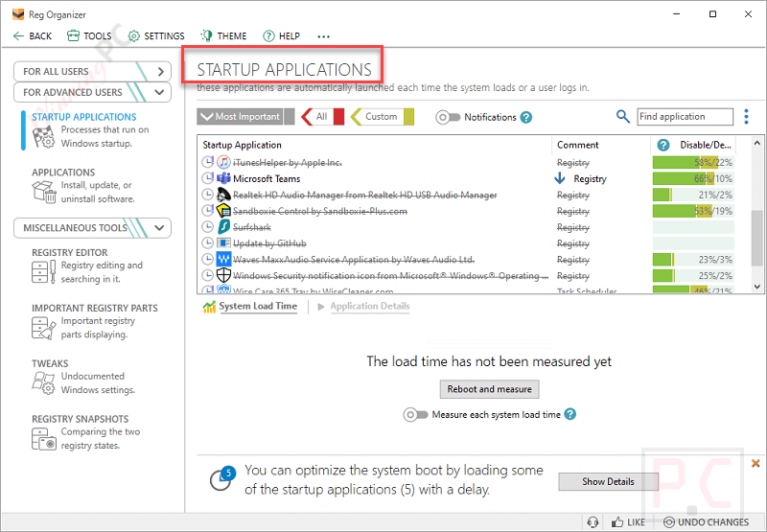The image size is (767, 532).
Task: Click the Tweaks gear icon
Action: pos(44,383)
